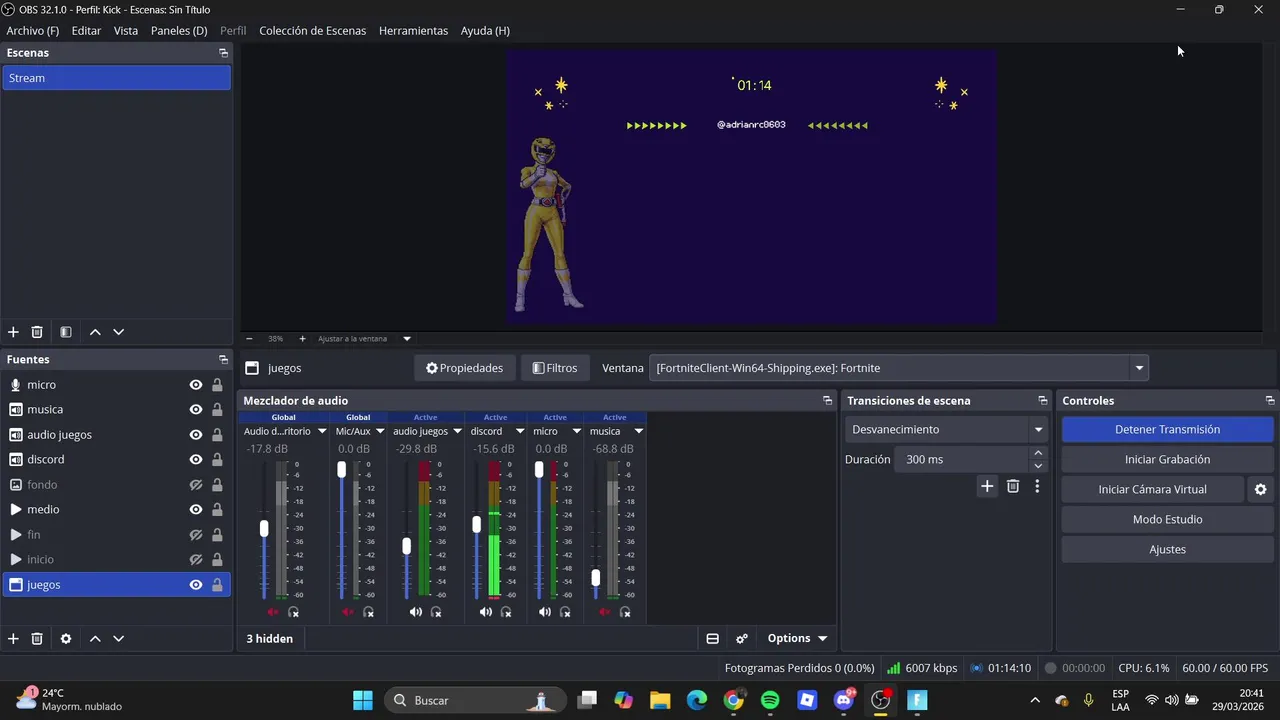Increase transition duration stepper up
This screenshot has height=720, width=1280.
1038,453
